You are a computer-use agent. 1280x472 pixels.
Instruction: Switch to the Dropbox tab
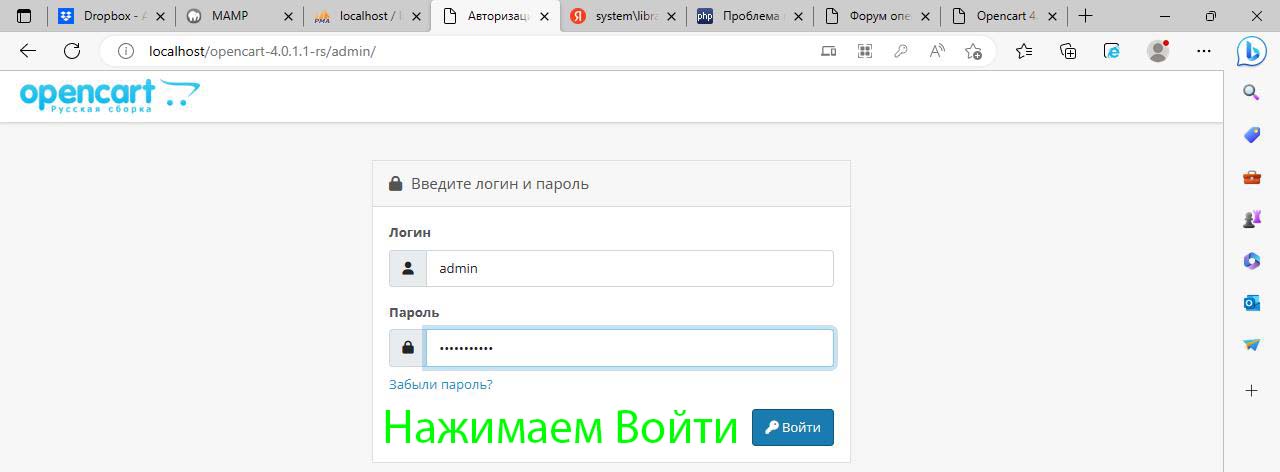[110, 16]
